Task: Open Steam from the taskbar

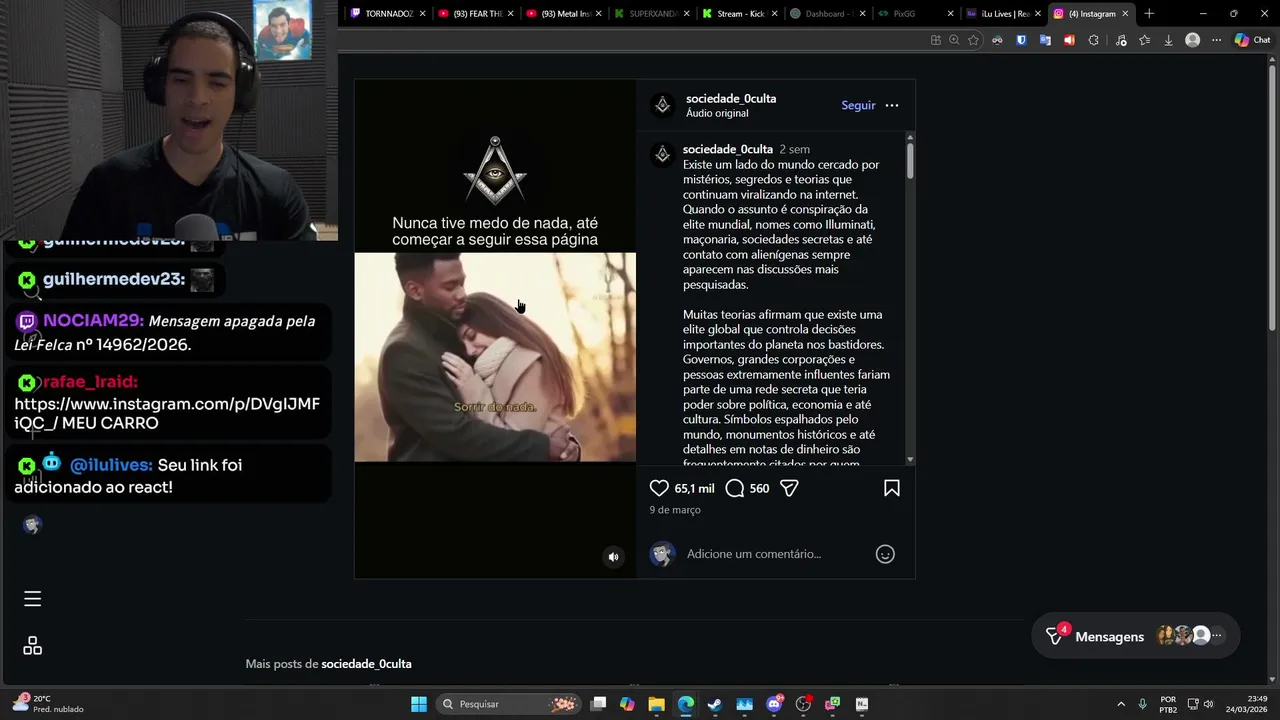Action: click(x=715, y=704)
